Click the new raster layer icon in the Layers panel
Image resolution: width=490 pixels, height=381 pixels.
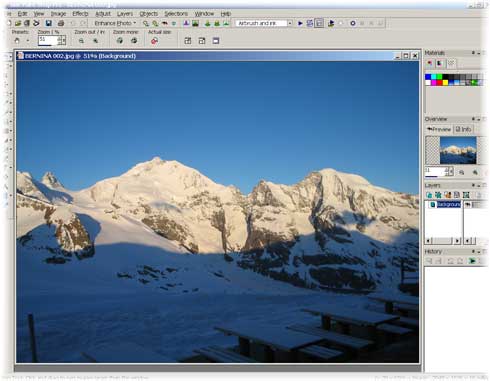point(429,195)
